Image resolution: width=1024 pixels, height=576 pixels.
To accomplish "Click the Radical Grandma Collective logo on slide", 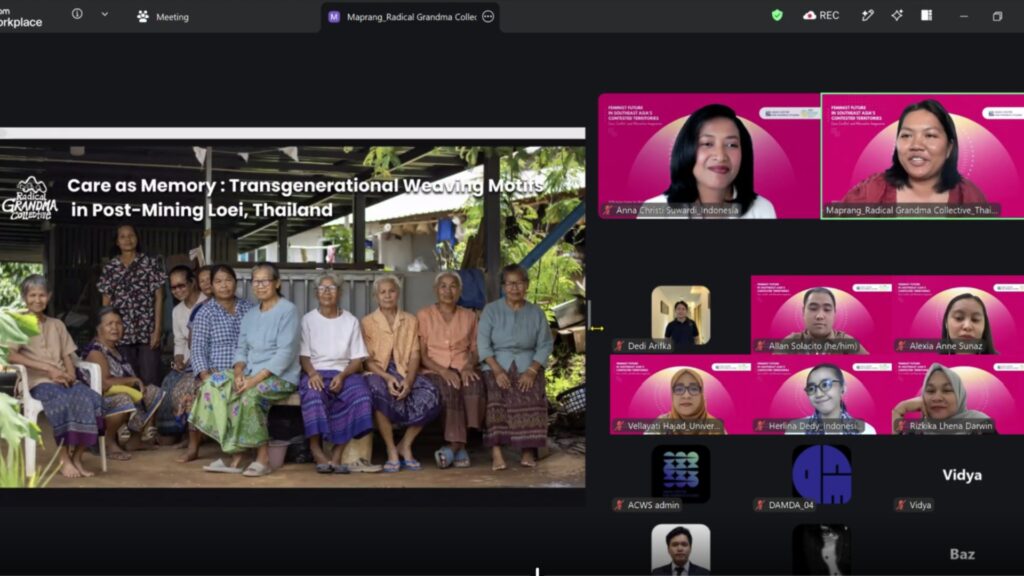I will [x=29, y=198].
